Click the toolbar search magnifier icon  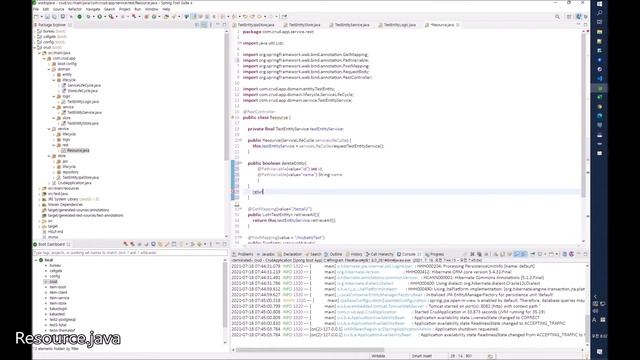point(557,17)
